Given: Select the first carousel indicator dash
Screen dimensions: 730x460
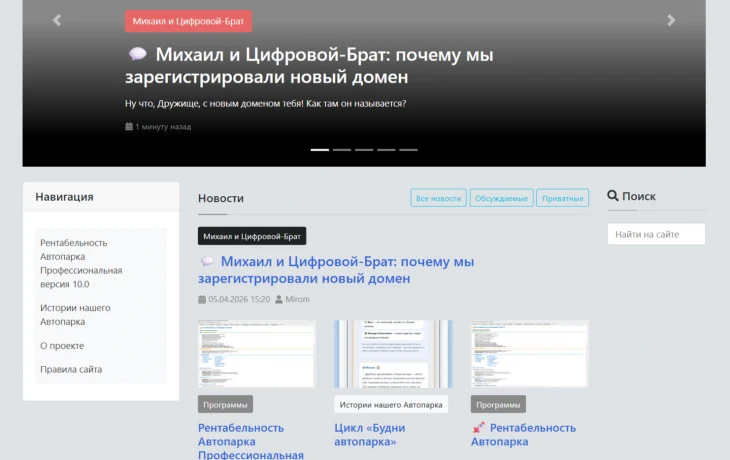Looking at the screenshot, I should coord(320,150).
